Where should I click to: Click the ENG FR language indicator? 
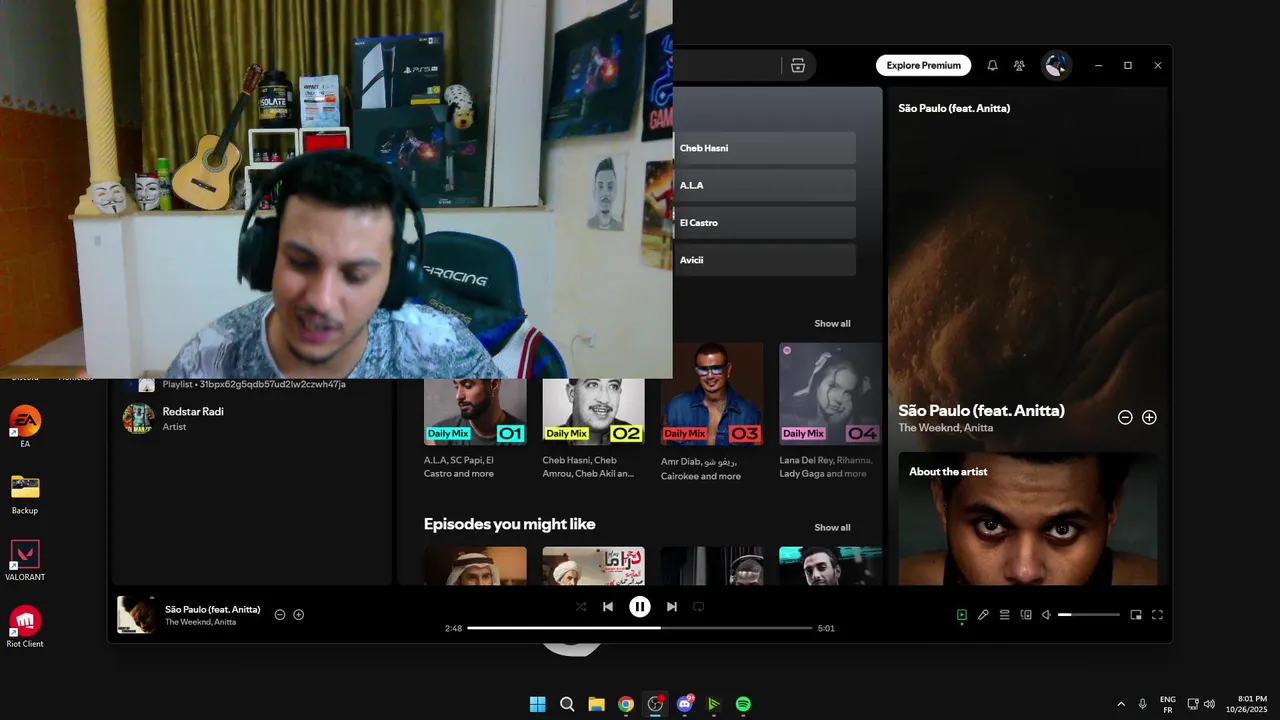click(1167, 704)
